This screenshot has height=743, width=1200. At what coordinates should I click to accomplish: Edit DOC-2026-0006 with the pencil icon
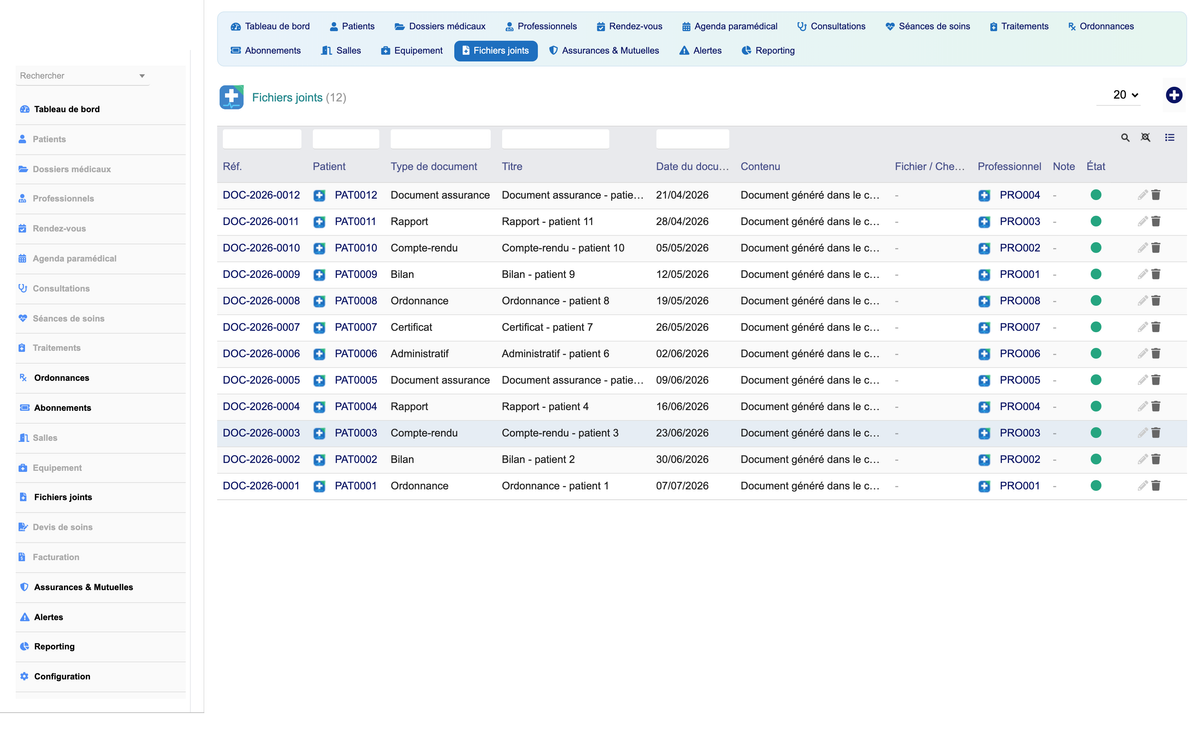(1143, 354)
